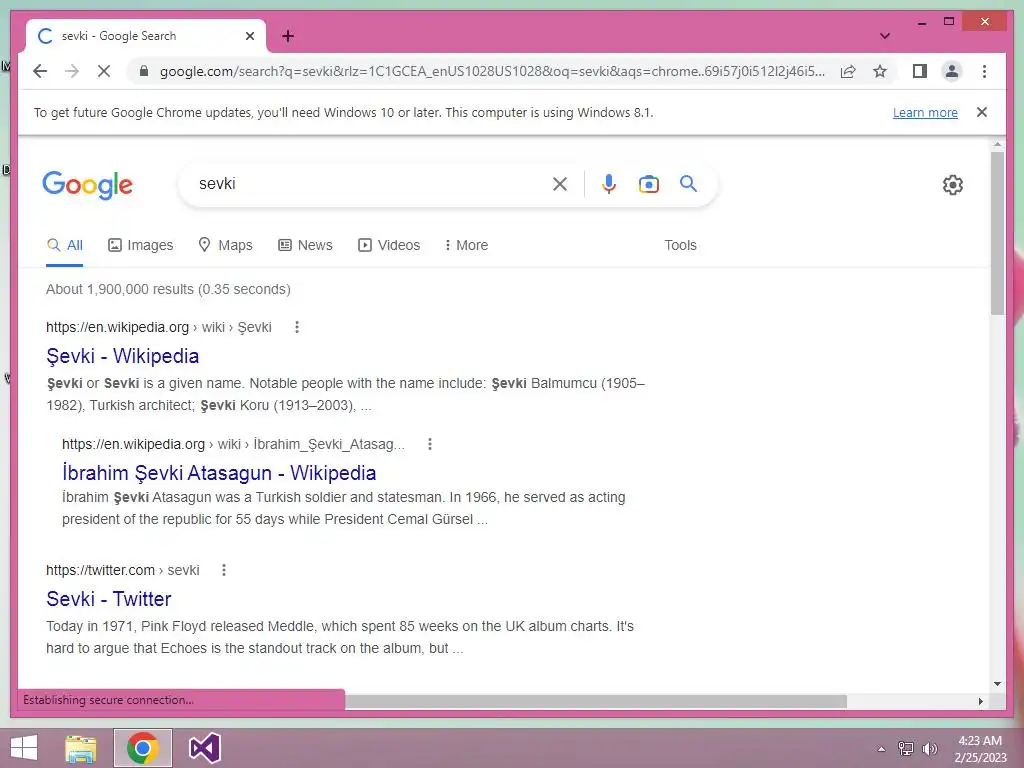Click the twitter.com › sevki URL text
Viewport: 1024px width, 768px height.
coord(122,570)
